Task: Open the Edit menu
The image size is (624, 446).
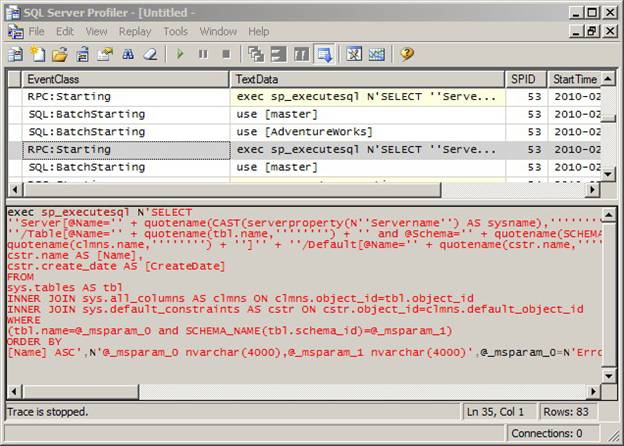Action: 64,31
